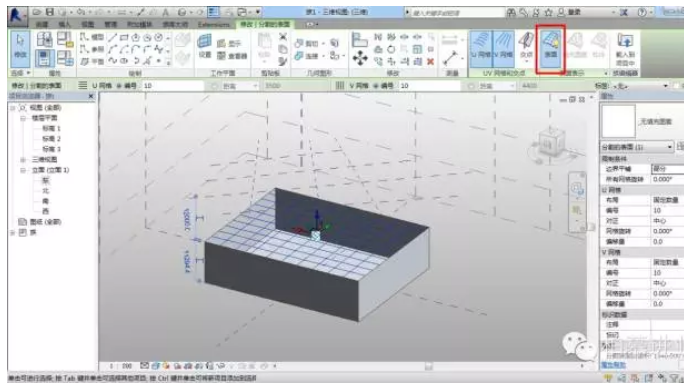This screenshot has width=693, height=388.
Task: Expand the 族 families node at tree bottom
Action: pyautogui.click(x=13, y=232)
